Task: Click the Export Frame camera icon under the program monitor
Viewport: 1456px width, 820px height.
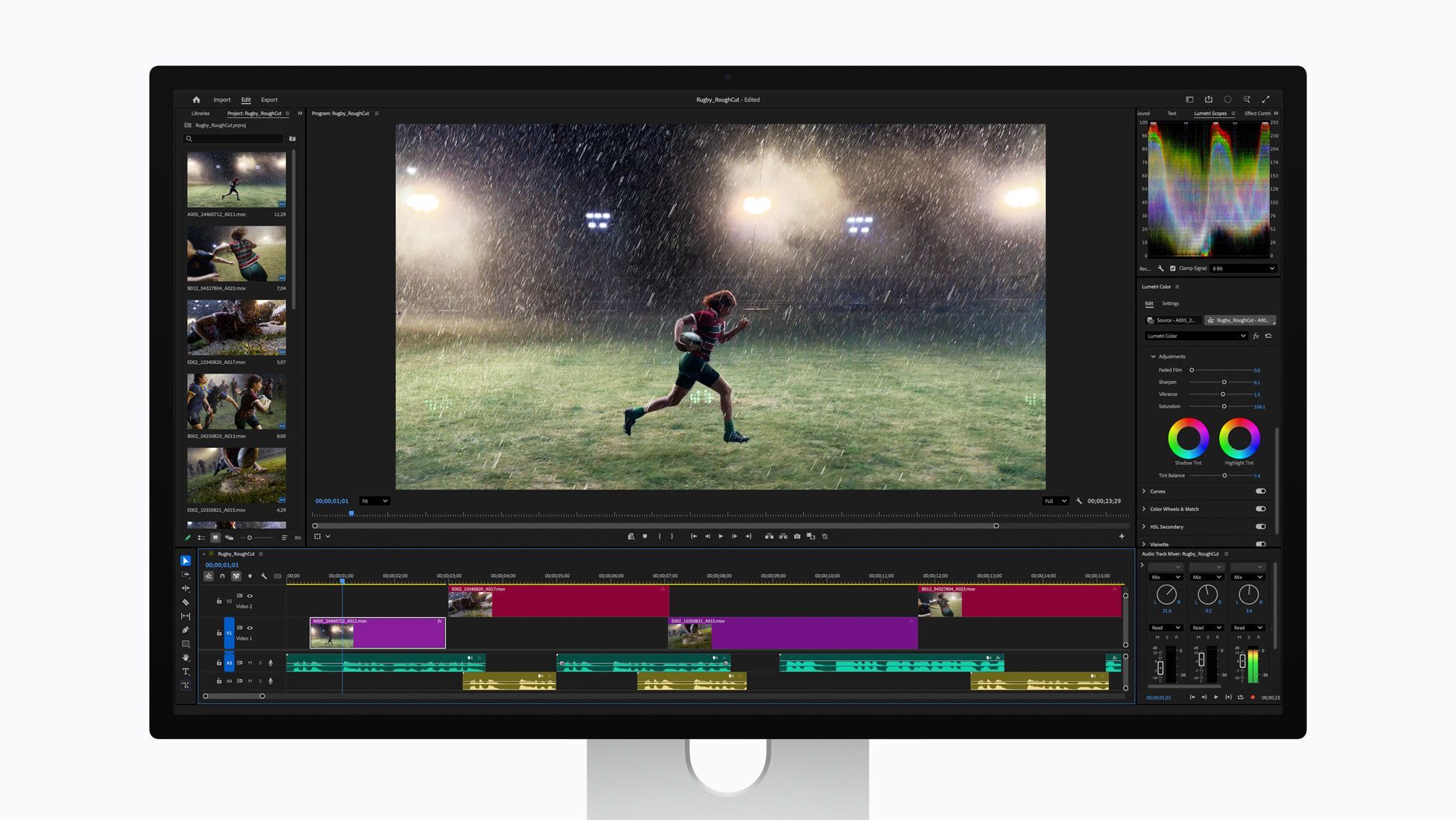Action: coord(798,536)
